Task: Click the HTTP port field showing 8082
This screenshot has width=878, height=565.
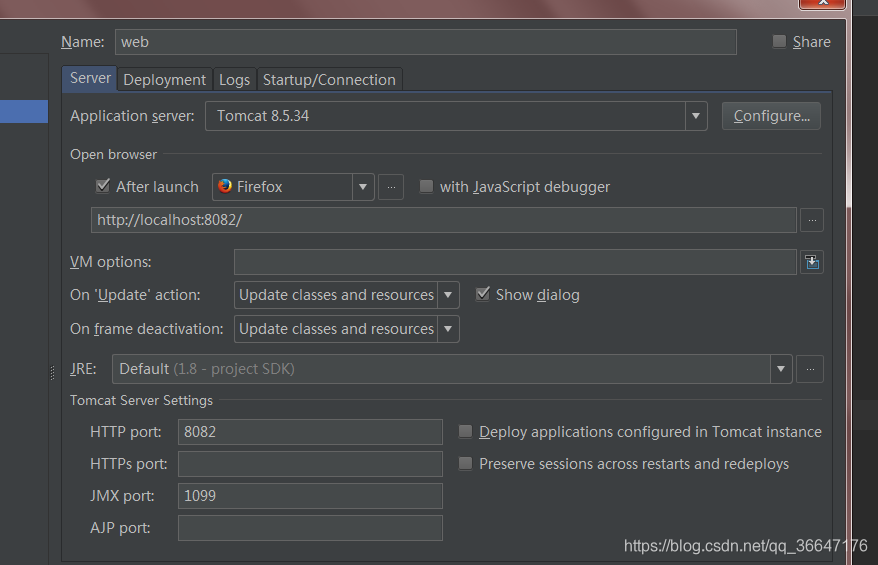Action: (310, 432)
